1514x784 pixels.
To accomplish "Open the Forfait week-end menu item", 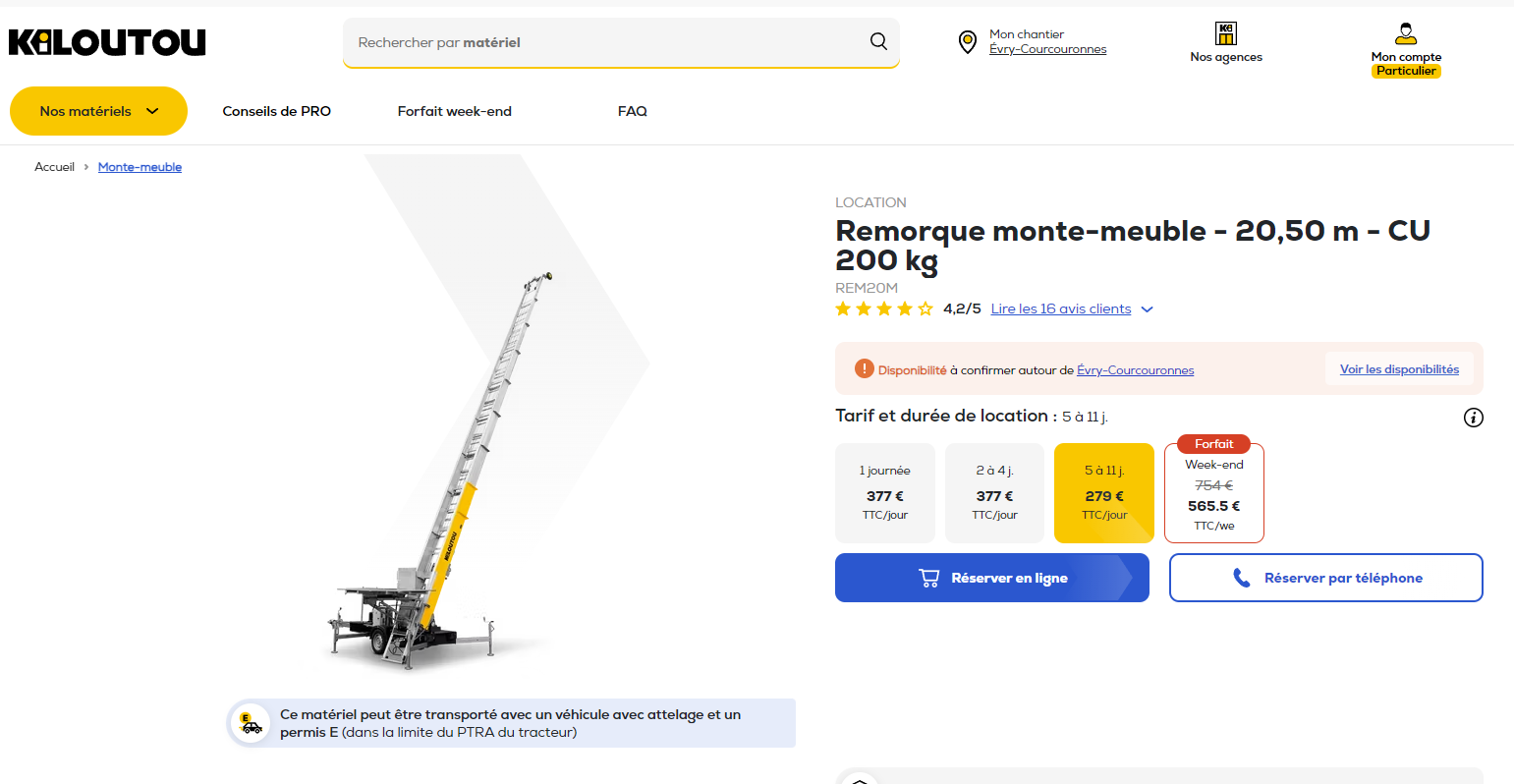I will [455, 111].
